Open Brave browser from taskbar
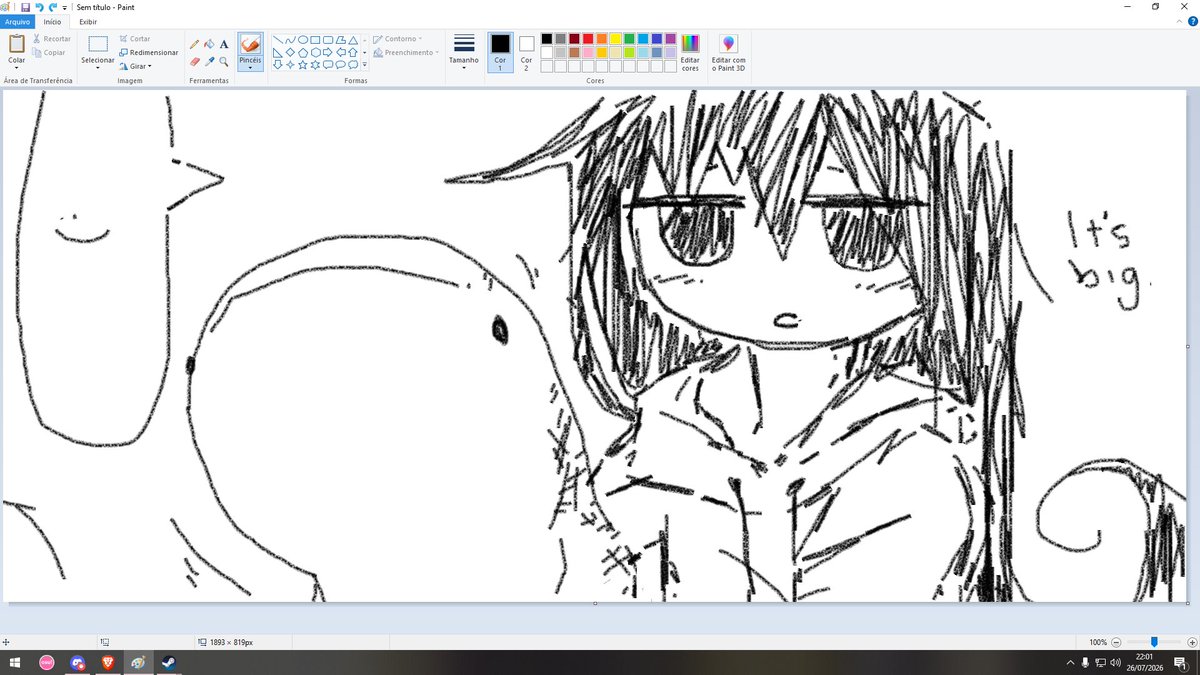 (108, 663)
